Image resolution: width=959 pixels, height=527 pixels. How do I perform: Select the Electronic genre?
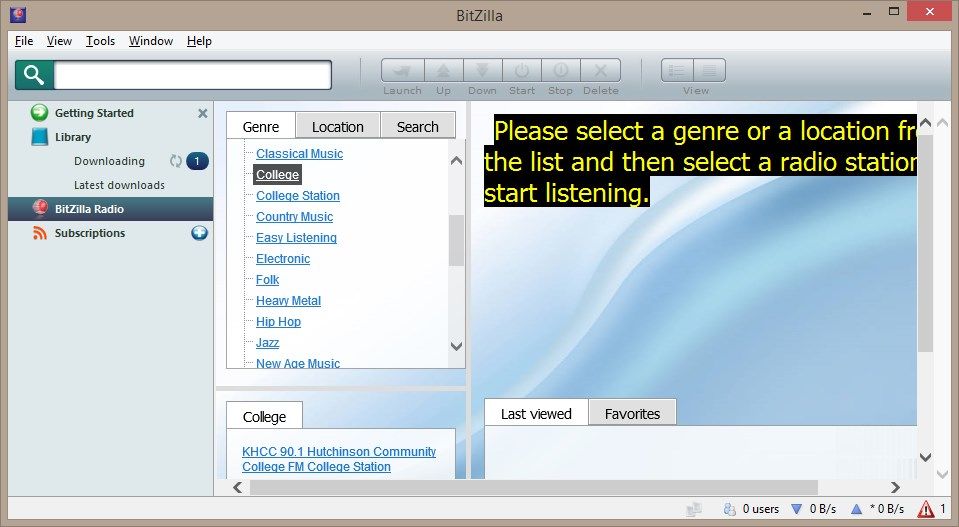[283, 259]
